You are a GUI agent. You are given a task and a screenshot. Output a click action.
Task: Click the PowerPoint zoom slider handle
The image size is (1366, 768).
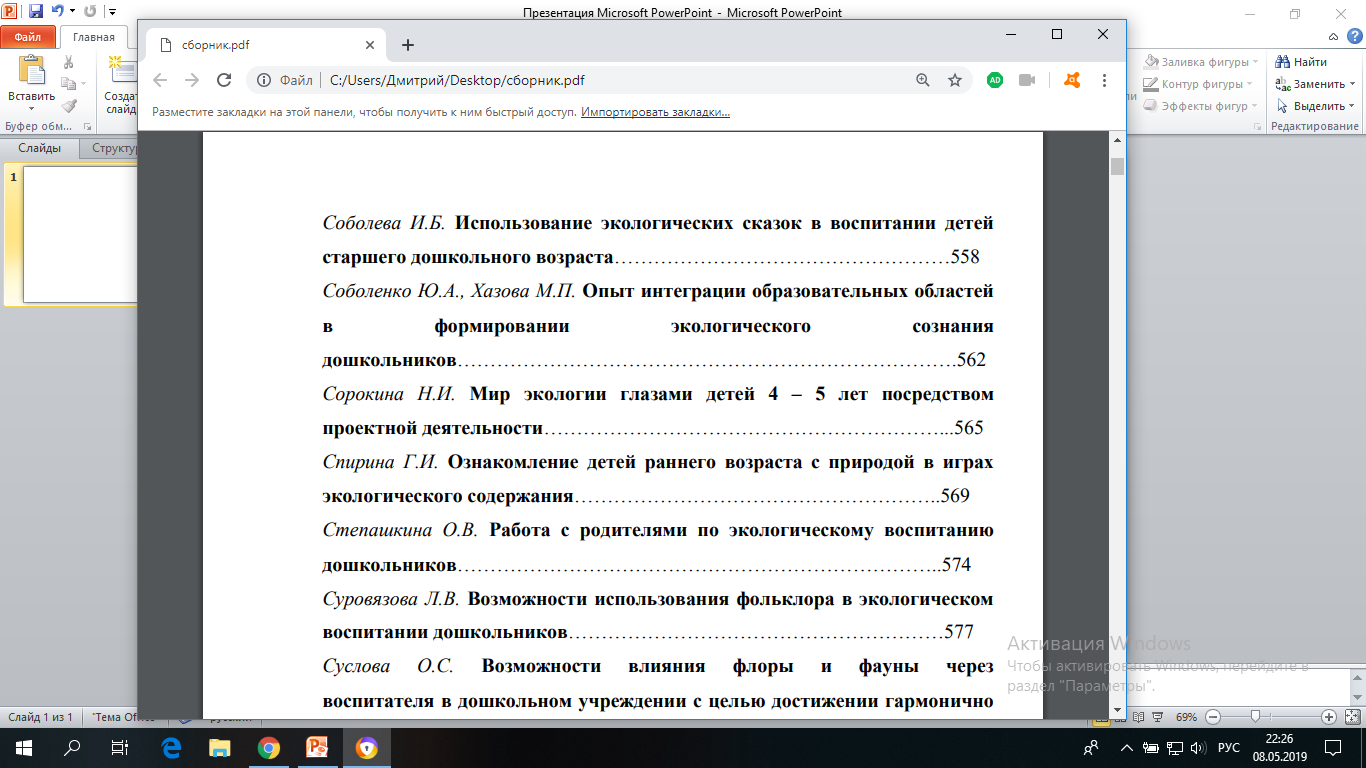point(1254,717)
